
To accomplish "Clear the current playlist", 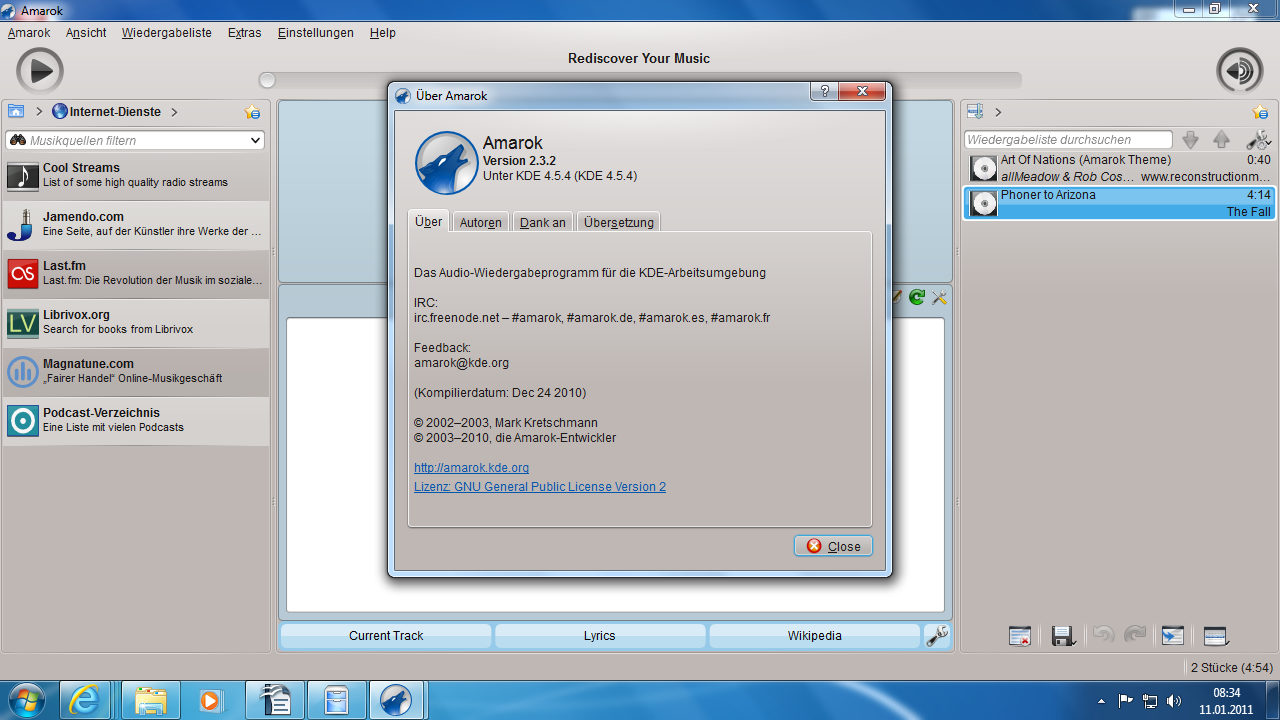I will tap(1019, 635).
